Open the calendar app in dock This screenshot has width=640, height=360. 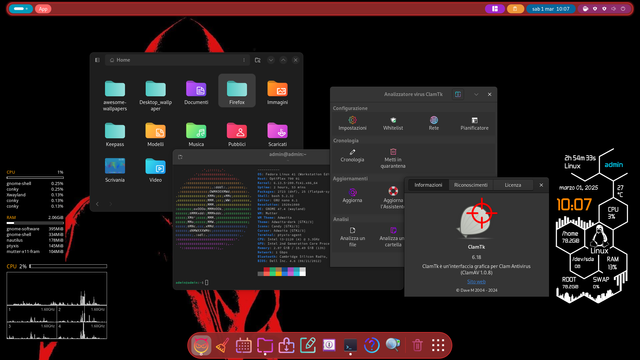click(x=244, y=345)
